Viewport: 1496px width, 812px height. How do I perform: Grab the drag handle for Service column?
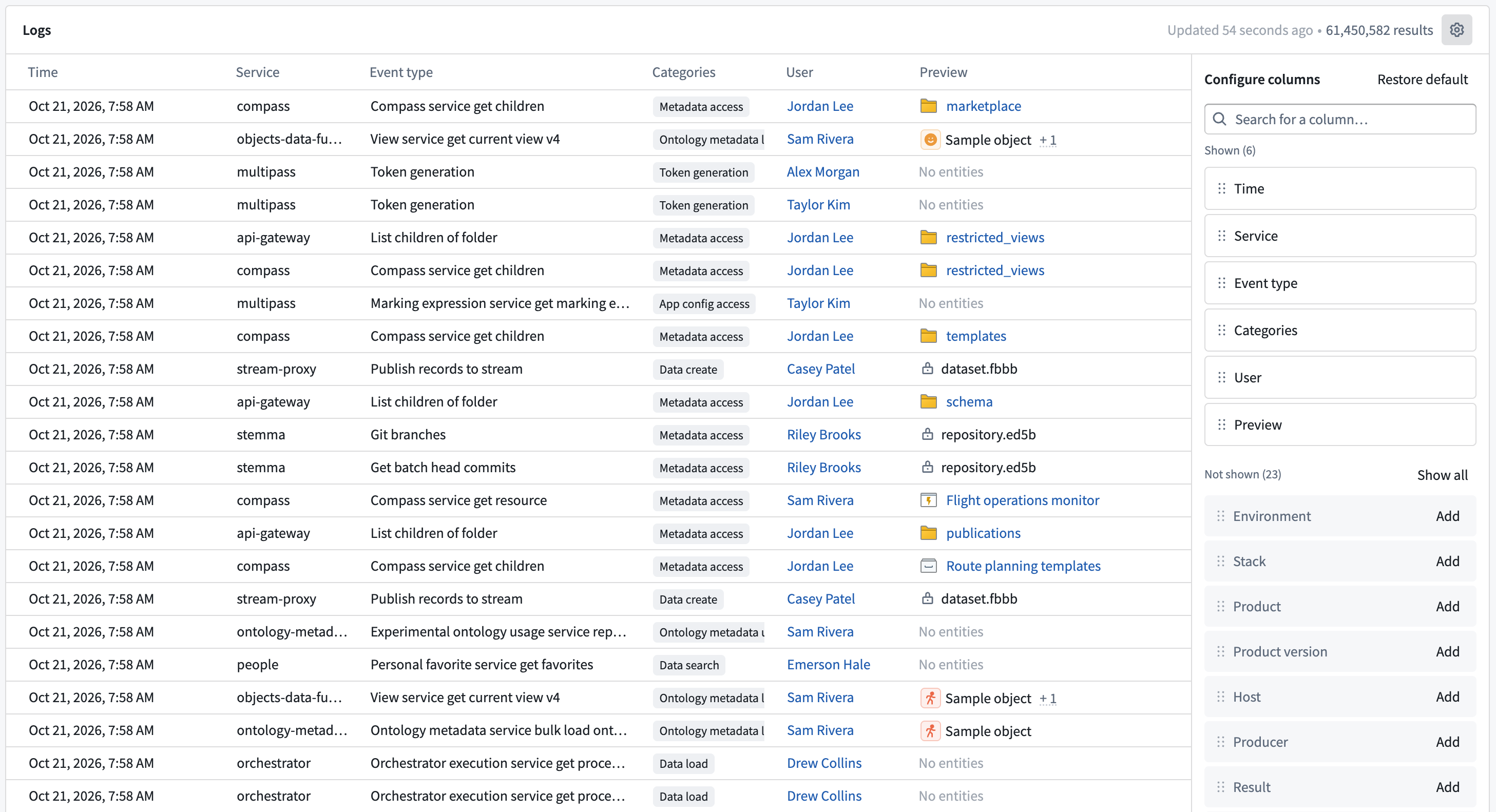[x=1221, y=236]
